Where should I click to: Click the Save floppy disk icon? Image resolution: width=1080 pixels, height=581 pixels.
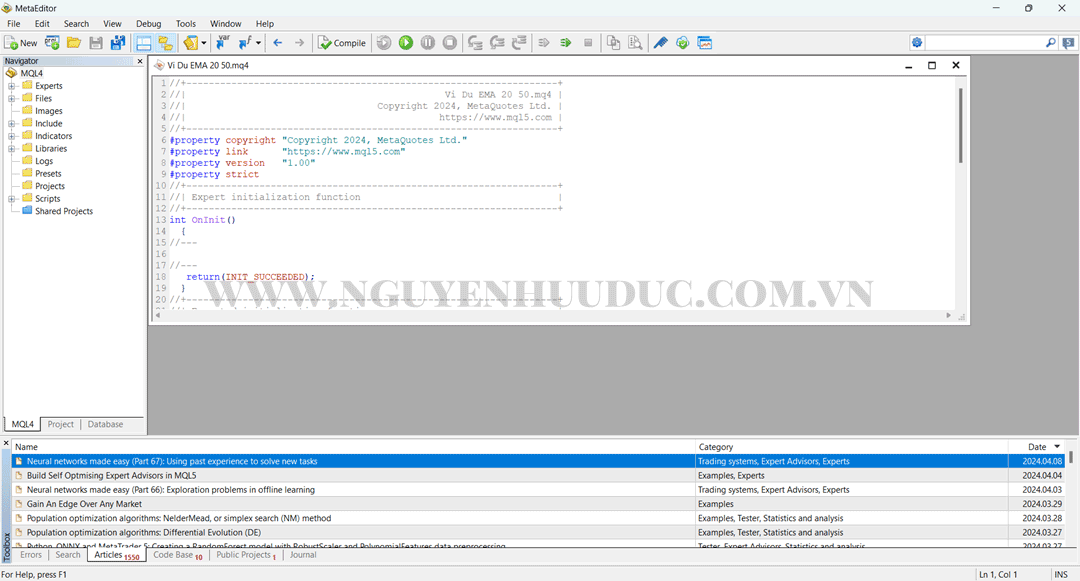click(x=96, y=43)
